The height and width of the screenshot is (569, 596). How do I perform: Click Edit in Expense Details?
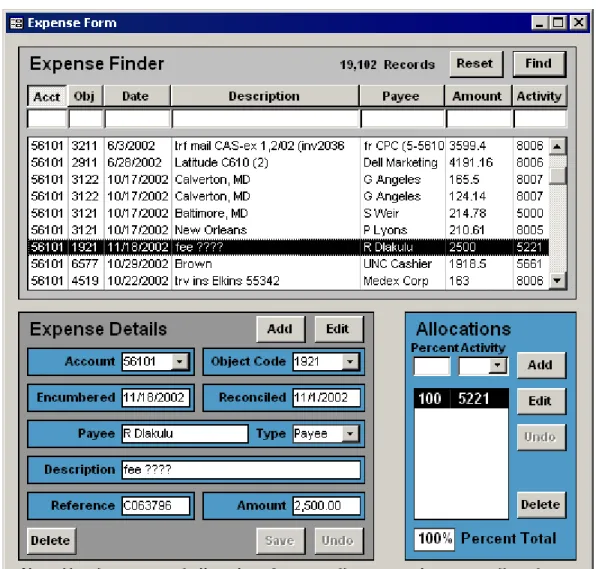coord(338,329)
